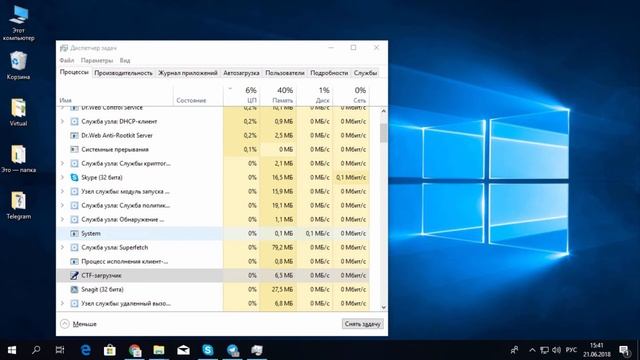Viewport: 640px width, 360px height.
Task: Open Skype from the taskbar
Action: (x=208, y=350)
